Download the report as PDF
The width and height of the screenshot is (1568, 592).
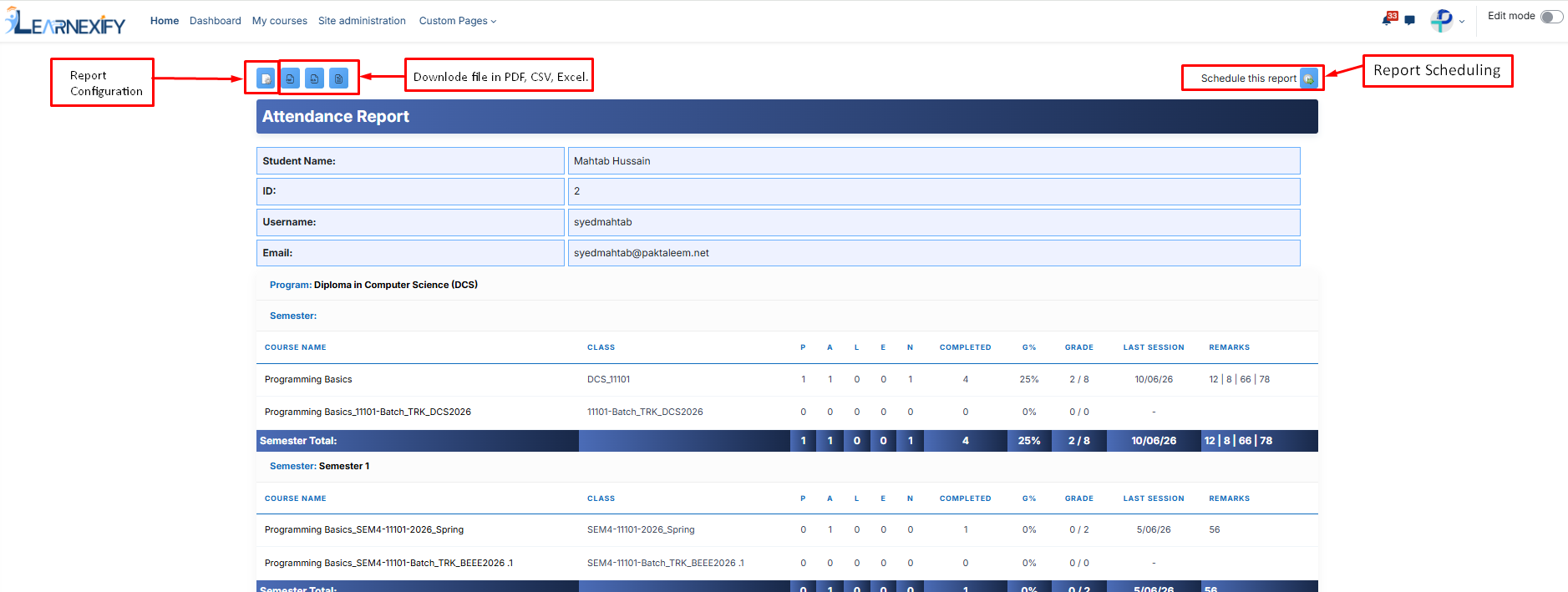[290, 78]
